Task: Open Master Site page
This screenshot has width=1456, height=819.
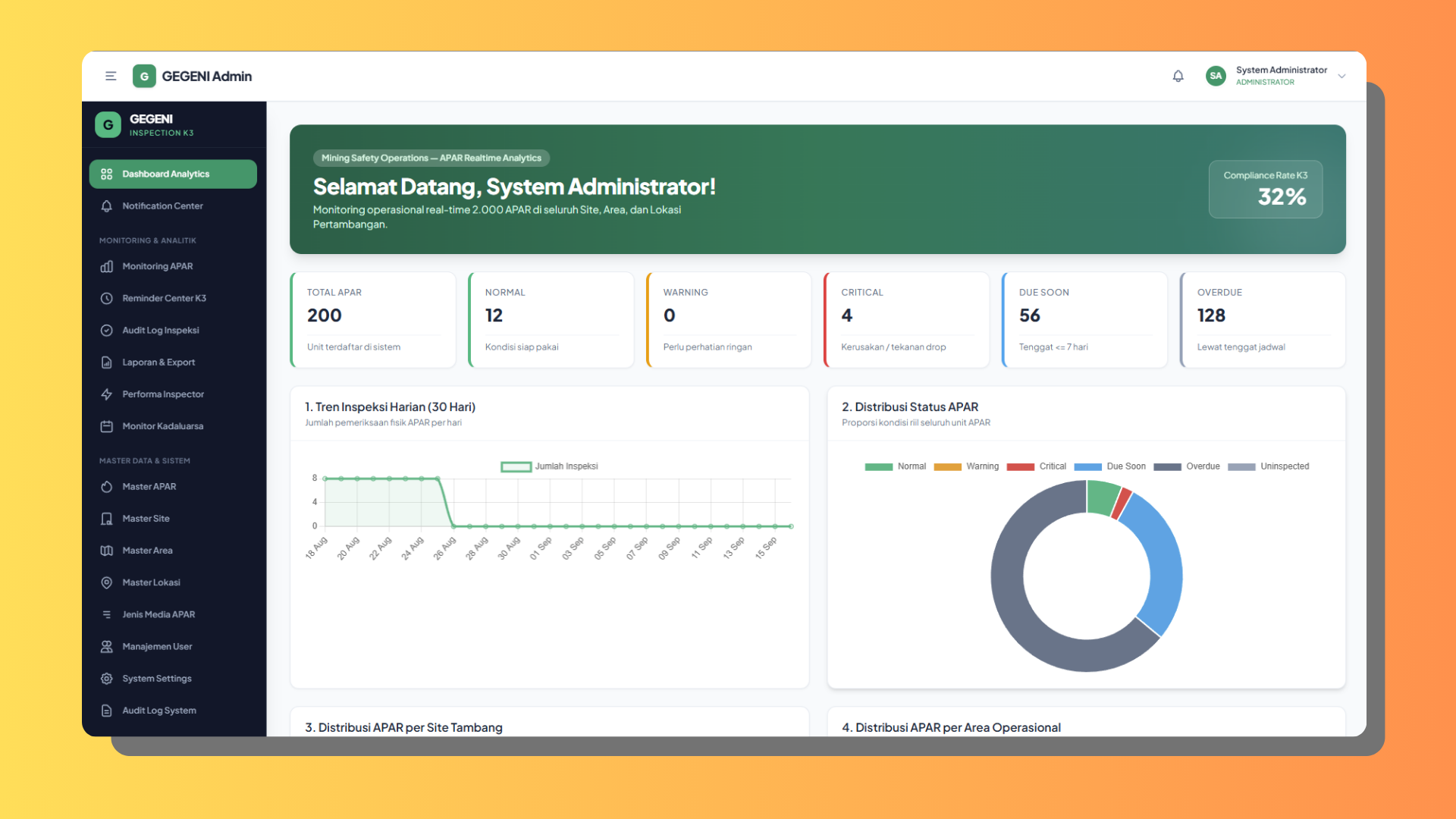Action: point(173,519)
